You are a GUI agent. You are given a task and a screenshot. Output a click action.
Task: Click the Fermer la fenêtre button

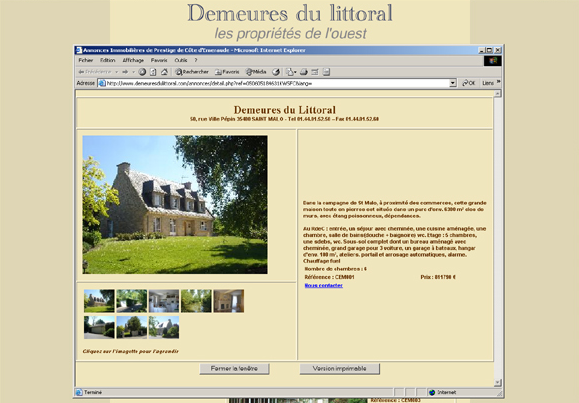[234, 369]
